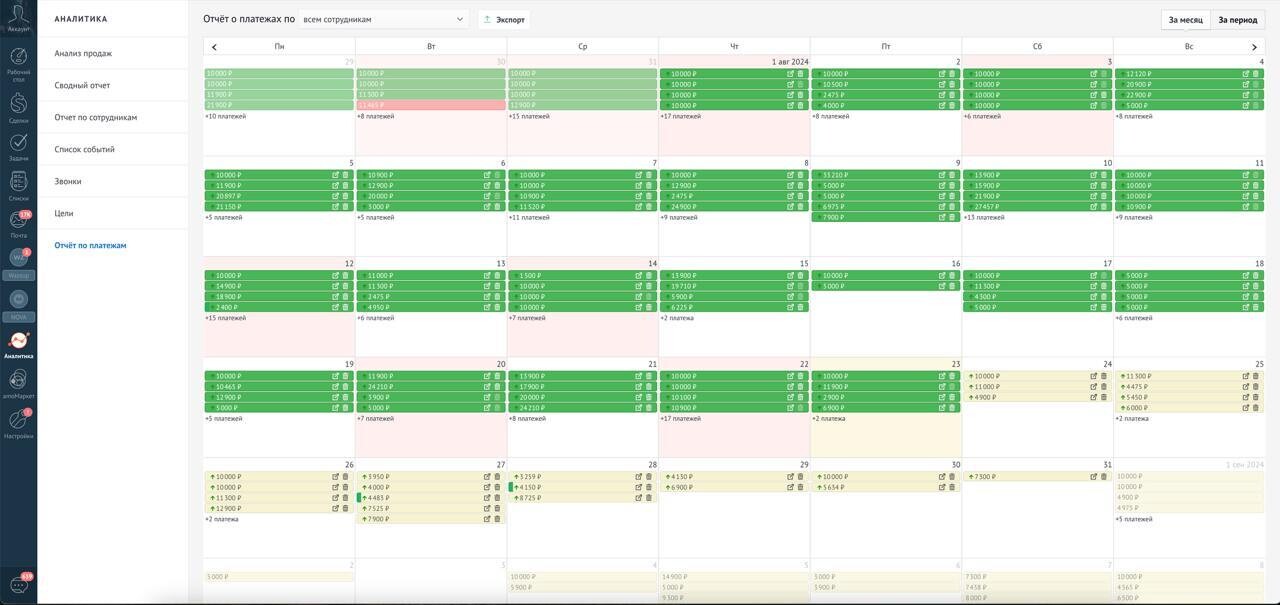Click edit icon on 8 725 ₽ payment

638,498
